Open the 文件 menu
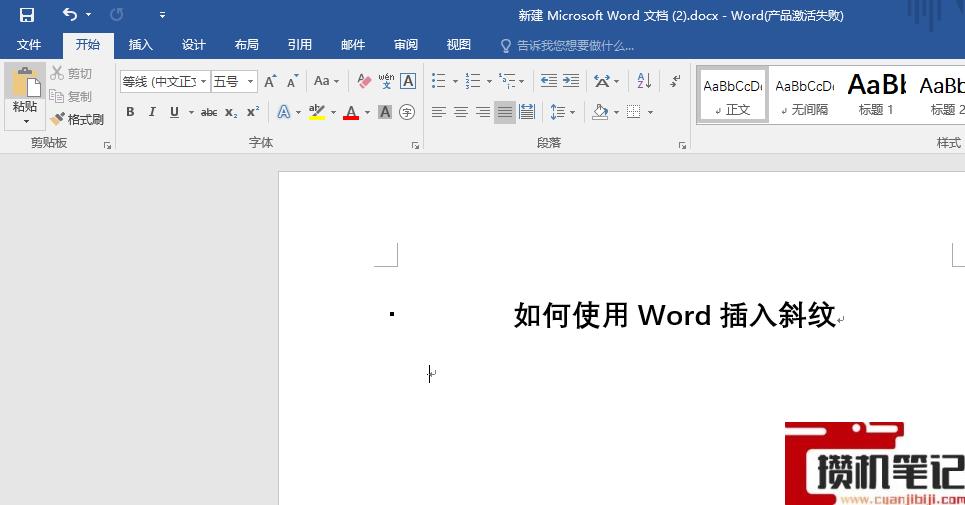Image resolution: width=965 pixels, height=505 pixels. point(29,45)
